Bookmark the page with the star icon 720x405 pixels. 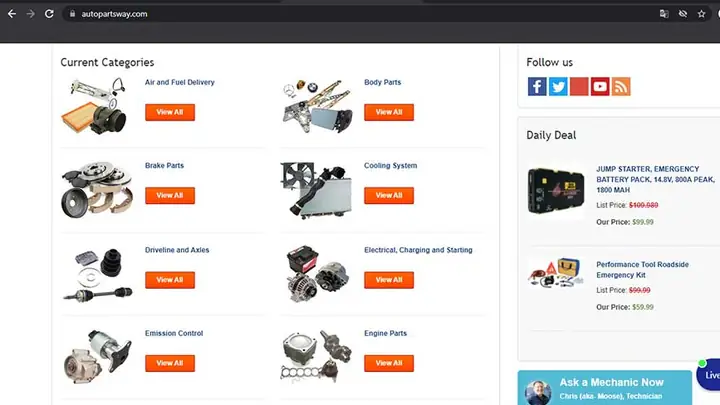pos(701,14)
